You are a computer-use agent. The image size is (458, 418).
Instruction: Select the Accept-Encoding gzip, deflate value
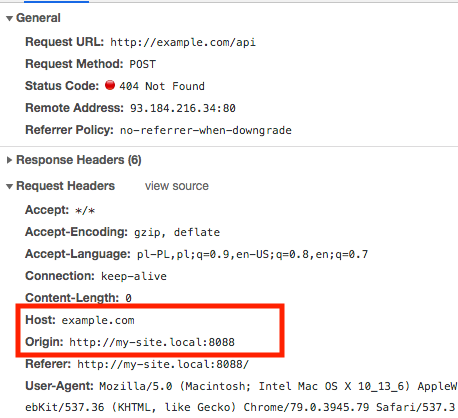[x=177, y=232]
